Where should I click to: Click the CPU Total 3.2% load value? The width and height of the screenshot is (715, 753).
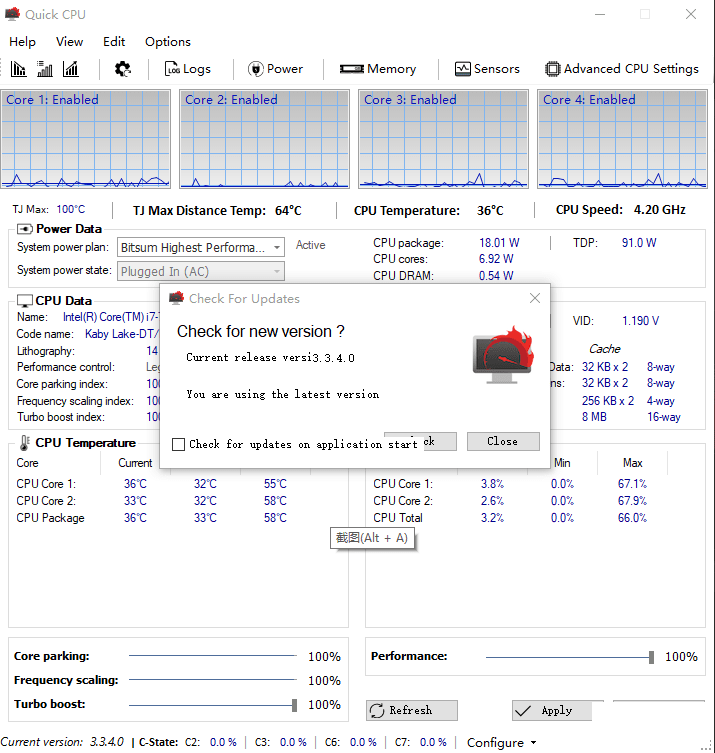coord(492,518)
